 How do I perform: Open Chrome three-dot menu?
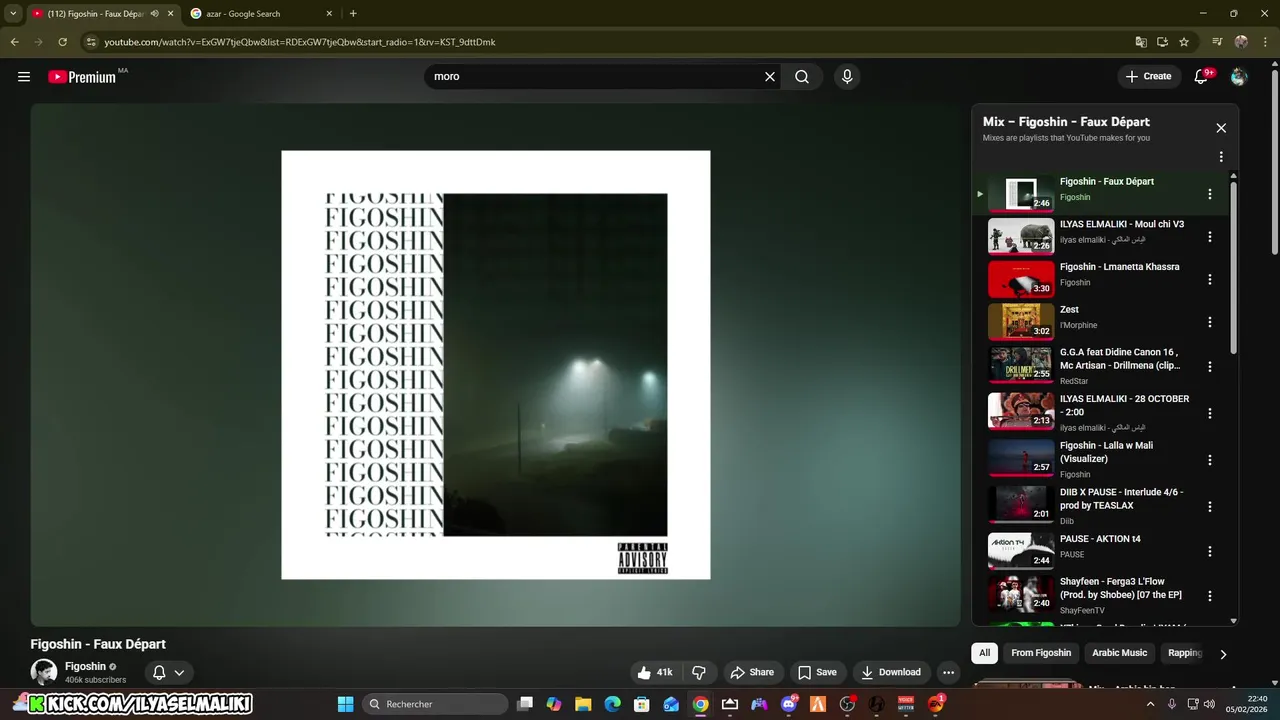1265,42
